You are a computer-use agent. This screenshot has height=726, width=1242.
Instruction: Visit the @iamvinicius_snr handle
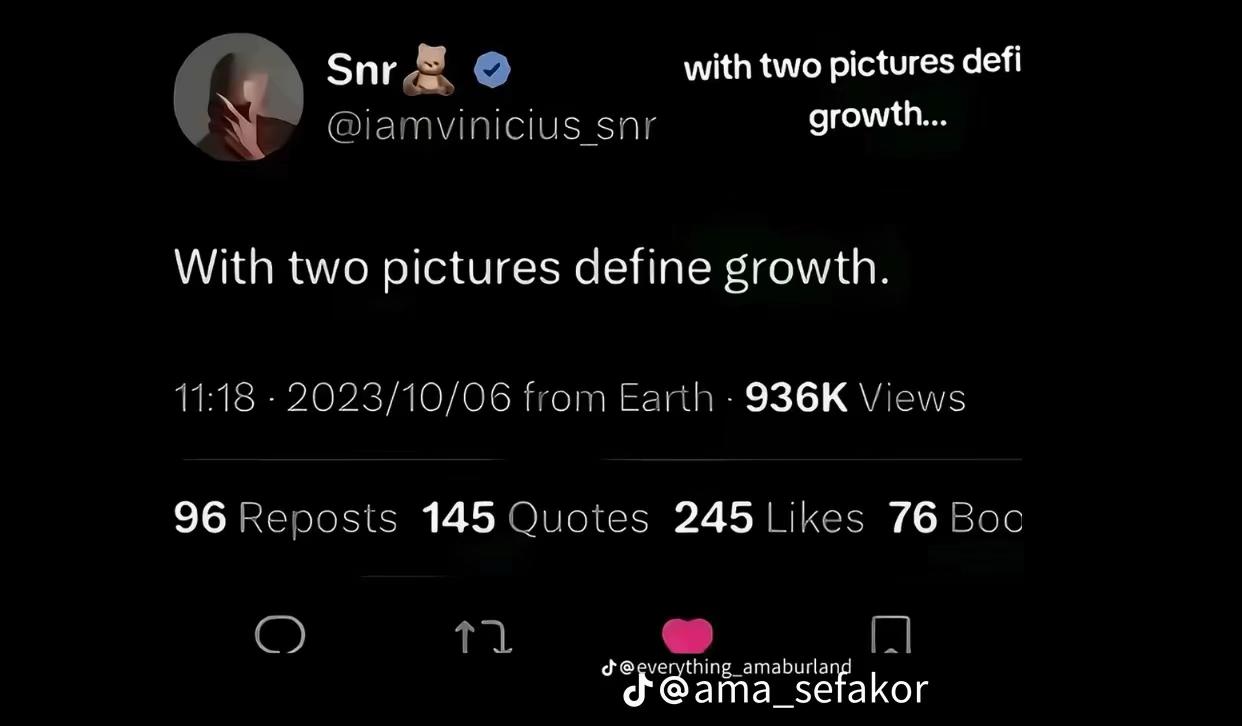[x=491, y=126]
